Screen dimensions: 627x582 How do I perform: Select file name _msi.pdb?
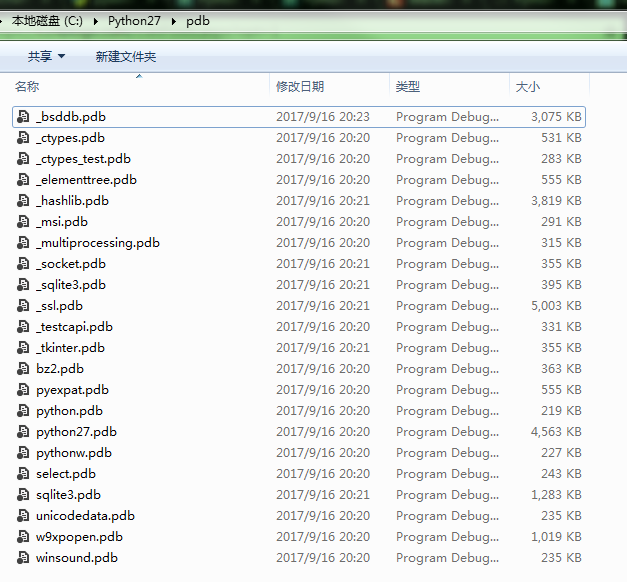coord(62,222)
